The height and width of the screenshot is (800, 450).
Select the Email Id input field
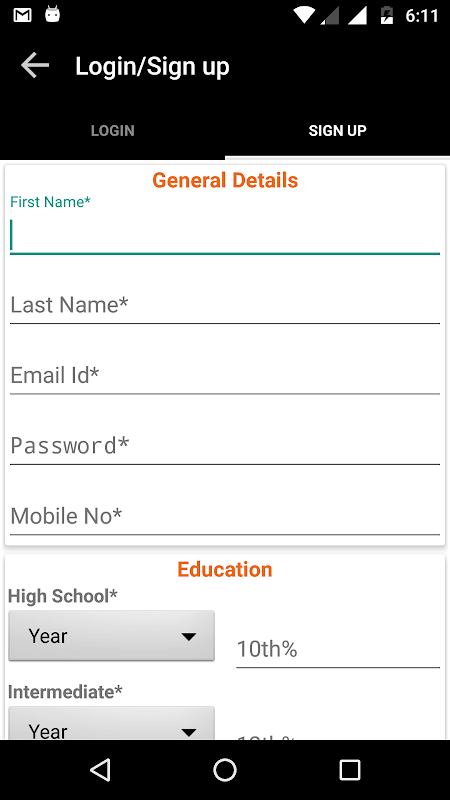point(225,376)
